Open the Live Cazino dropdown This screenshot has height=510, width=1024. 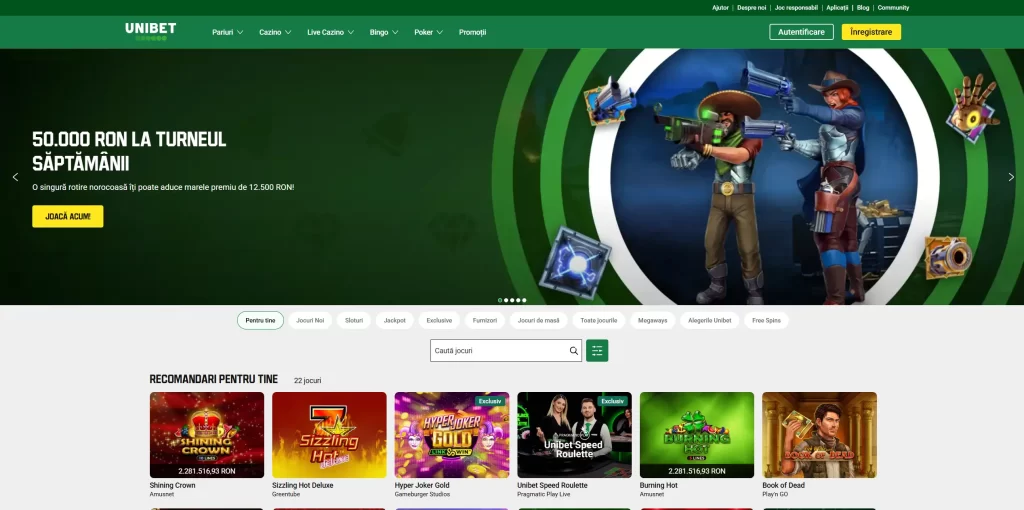point(330,32)
